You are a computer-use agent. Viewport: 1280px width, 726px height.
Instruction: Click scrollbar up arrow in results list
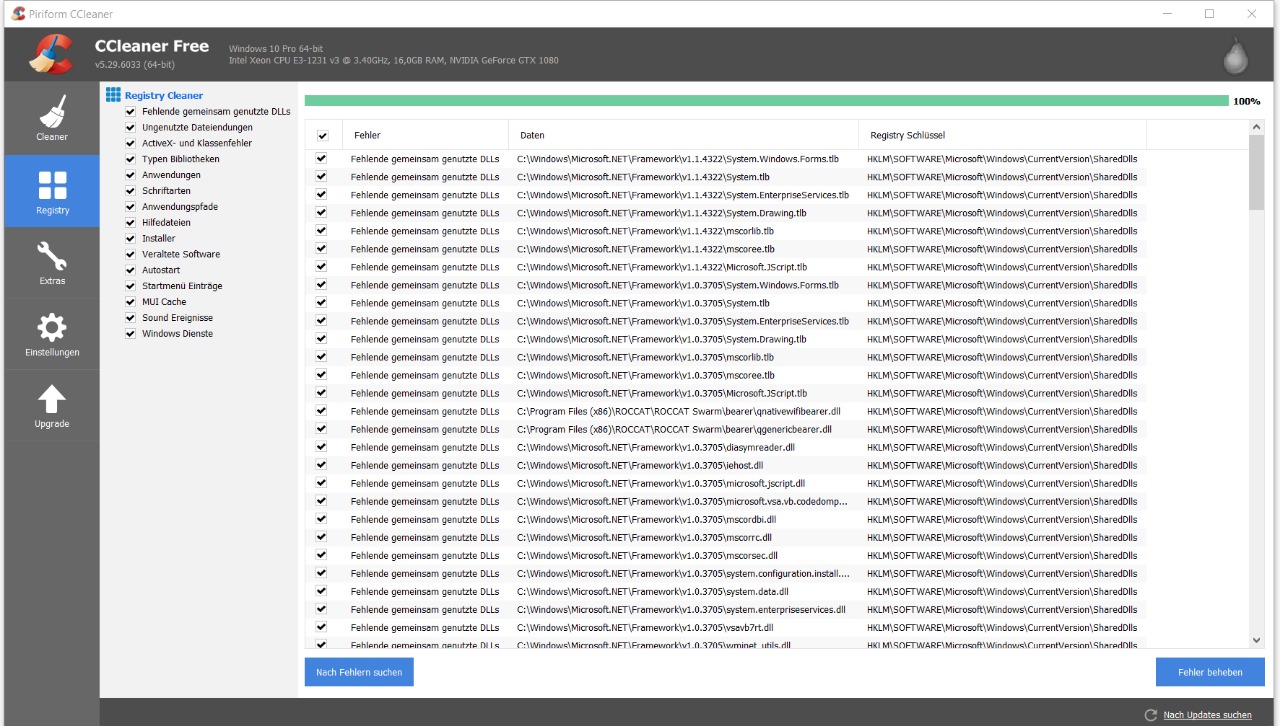[1257, 128]
